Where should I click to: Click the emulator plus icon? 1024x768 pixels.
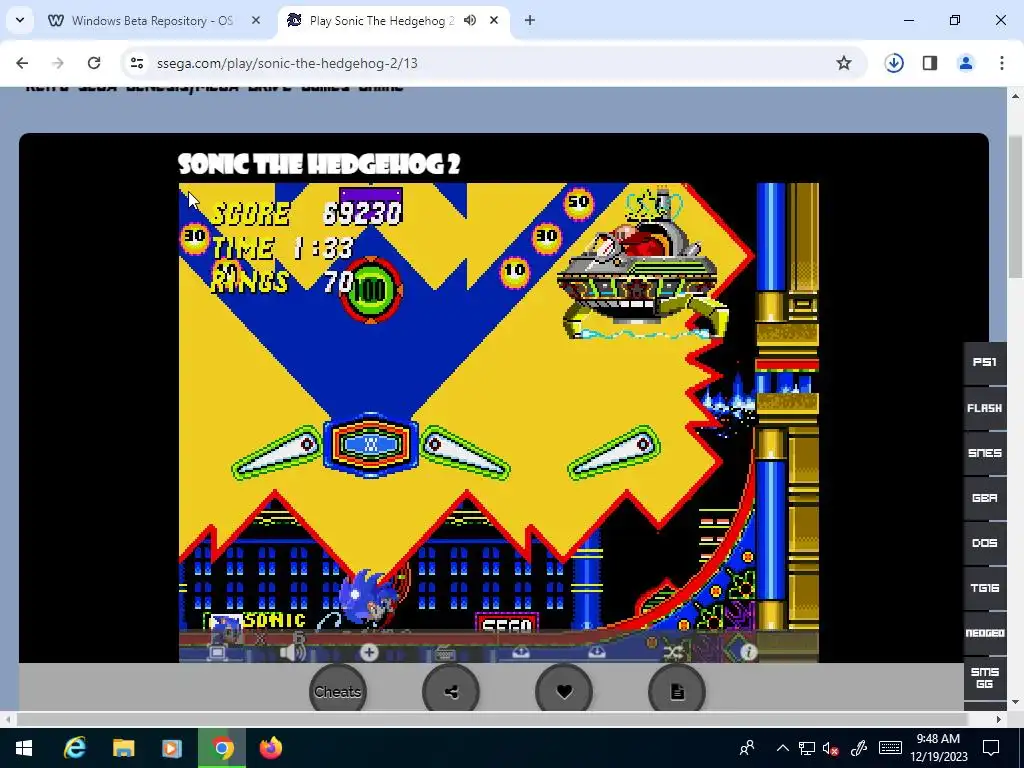point(369,652)
